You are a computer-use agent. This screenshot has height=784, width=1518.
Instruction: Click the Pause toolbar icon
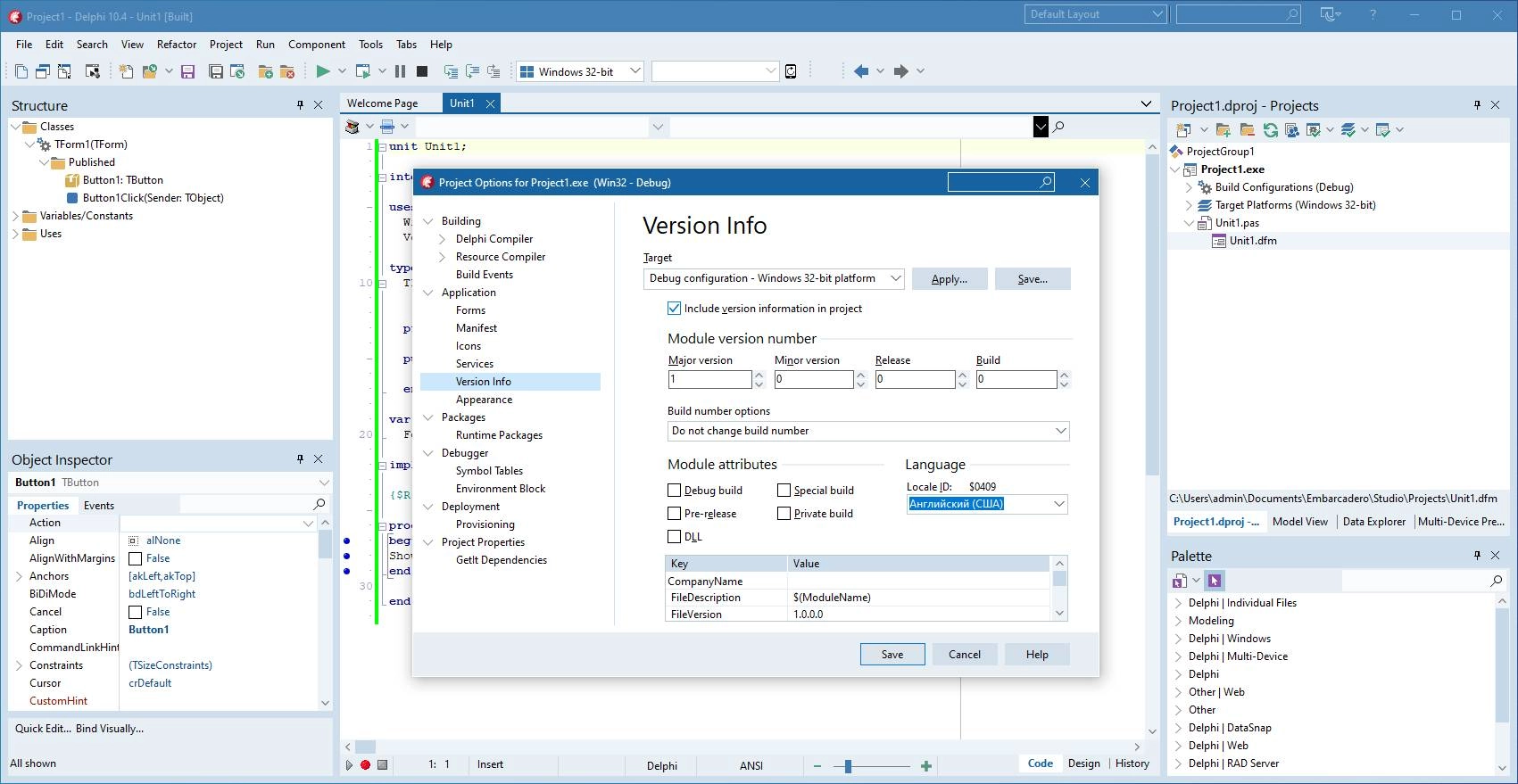point(400,71)
